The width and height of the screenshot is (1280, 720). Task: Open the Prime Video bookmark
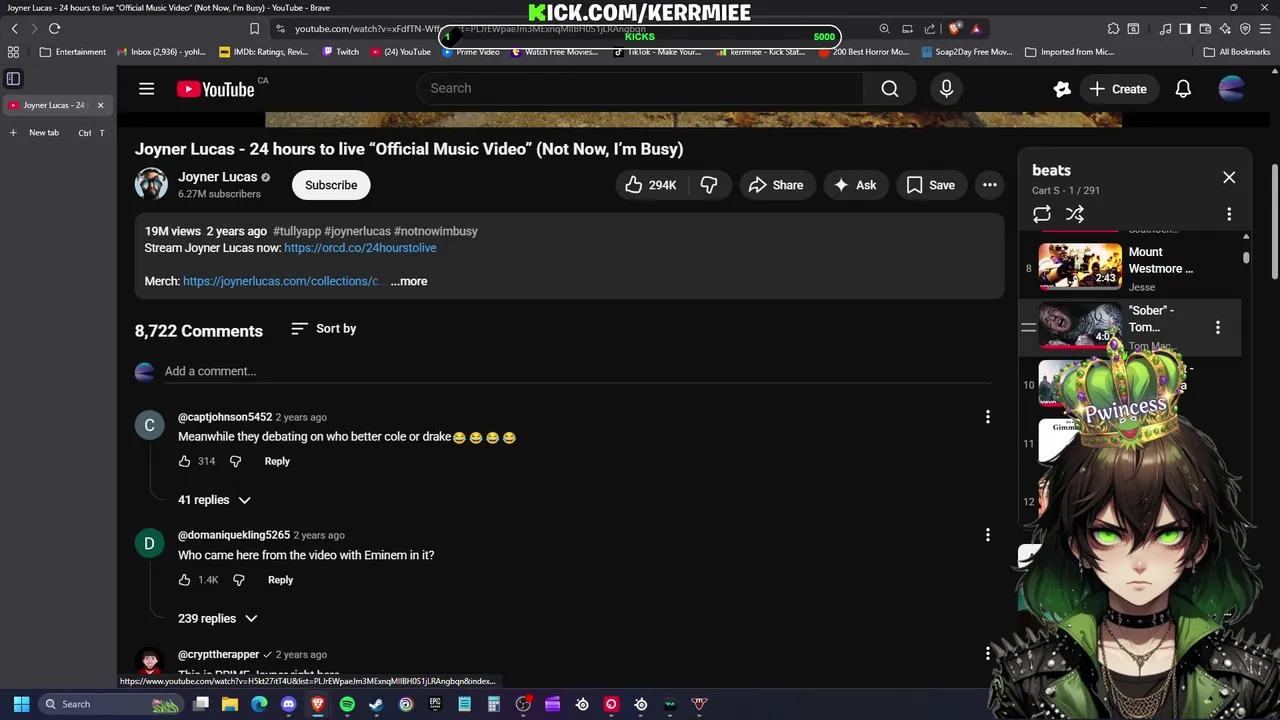tap(470, 52)
